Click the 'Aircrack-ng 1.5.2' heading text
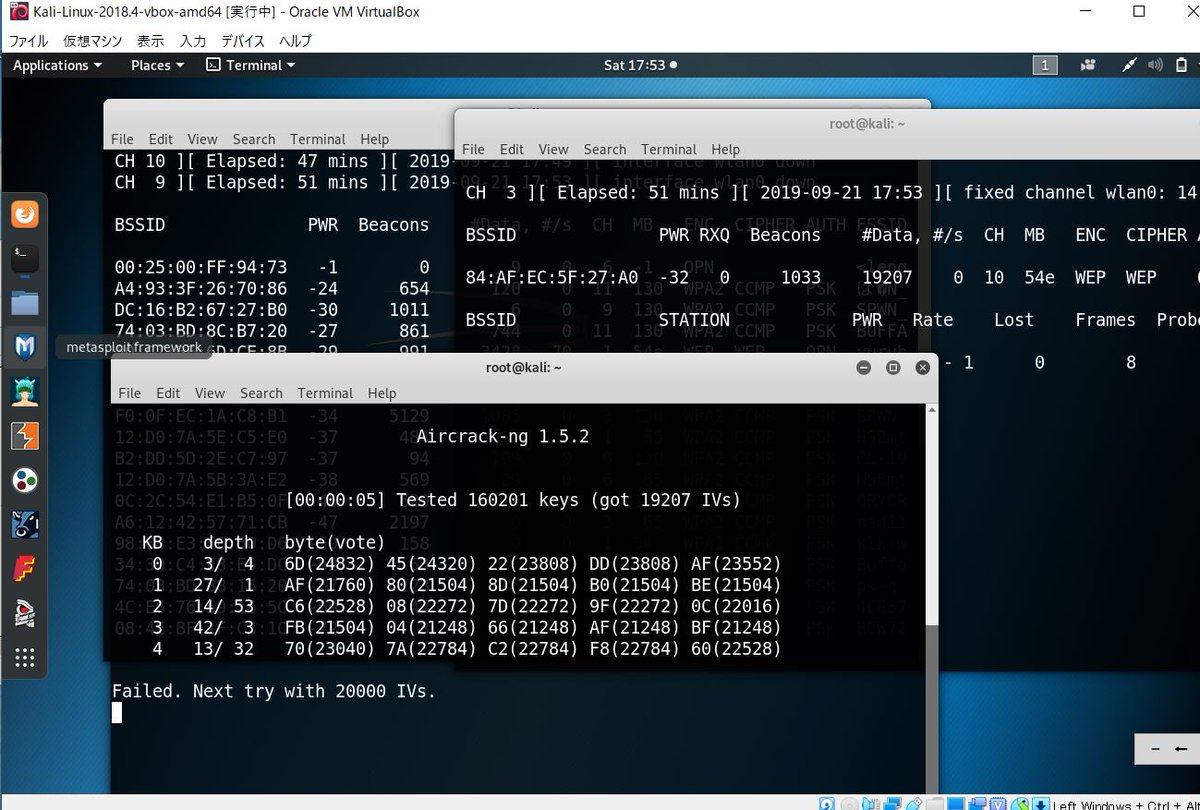 pyautogui.click(x=503, y=436)
